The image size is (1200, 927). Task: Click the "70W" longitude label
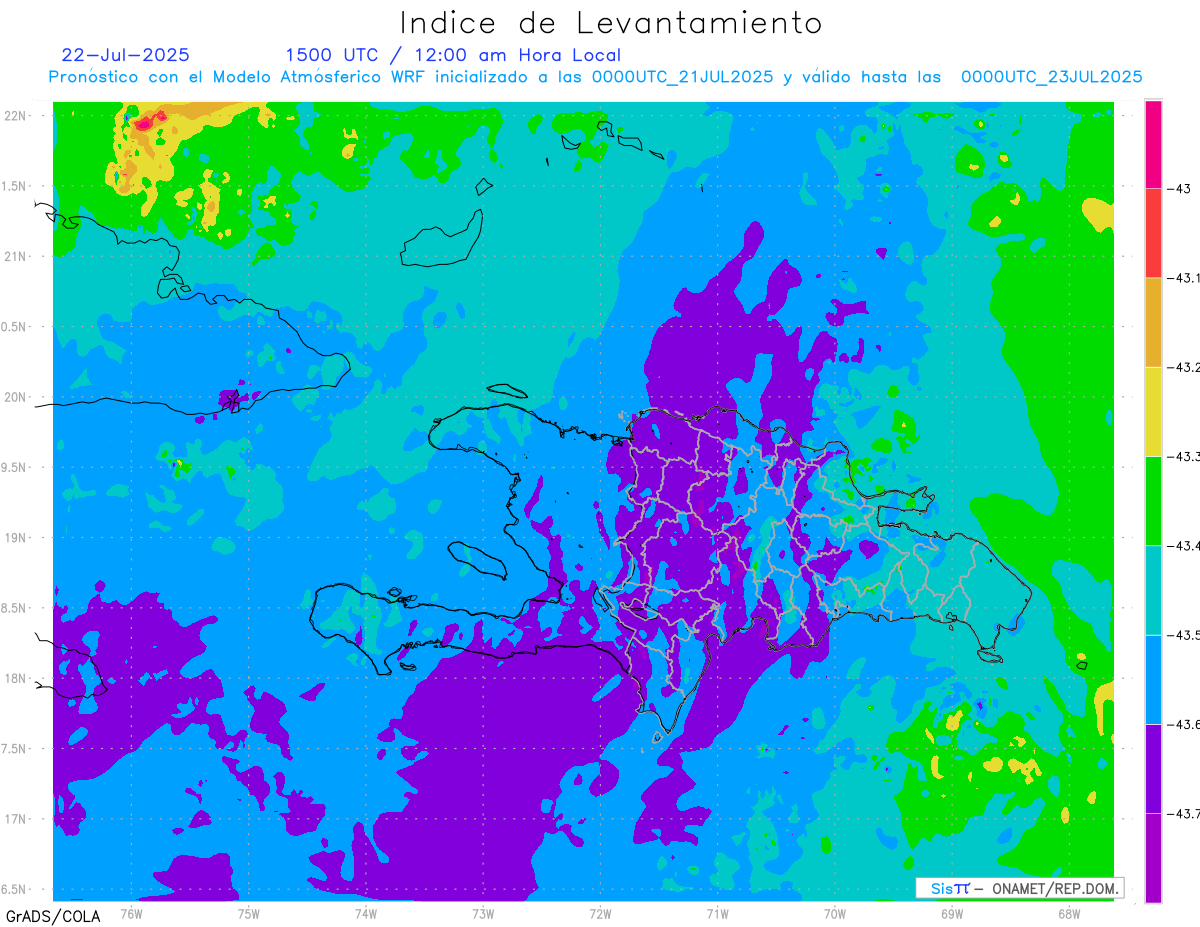pos(834,912)
